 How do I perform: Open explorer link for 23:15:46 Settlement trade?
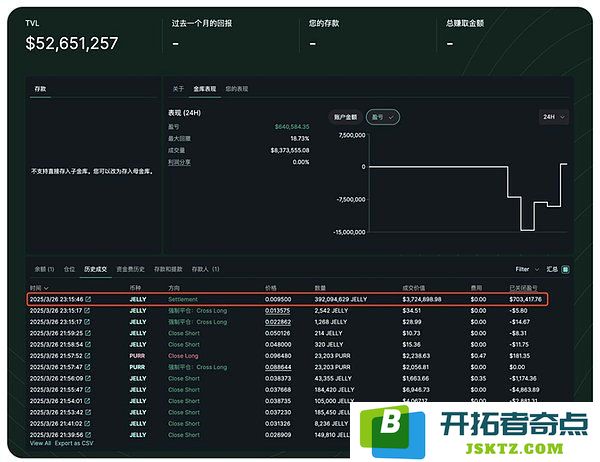88,299
